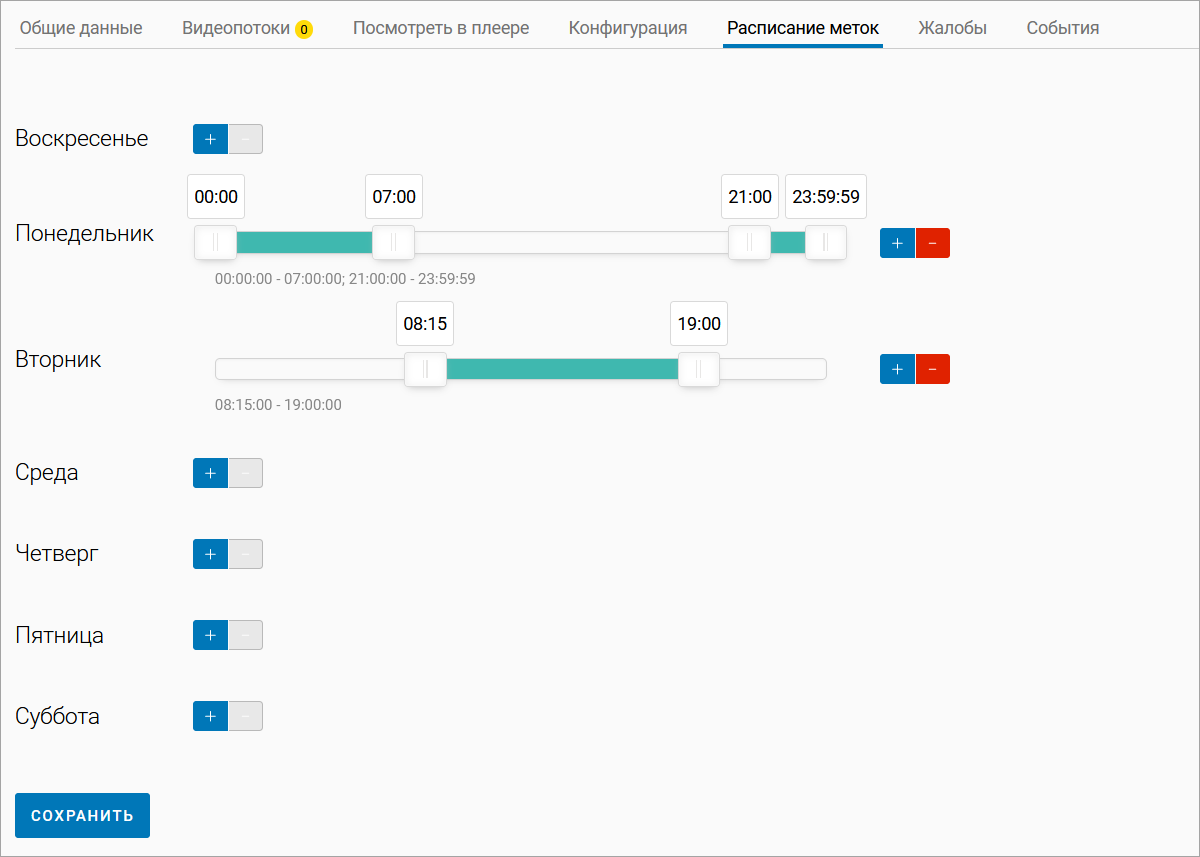
Task: Go to Посмотреть в плеере tab
Action: pos(441,28)
